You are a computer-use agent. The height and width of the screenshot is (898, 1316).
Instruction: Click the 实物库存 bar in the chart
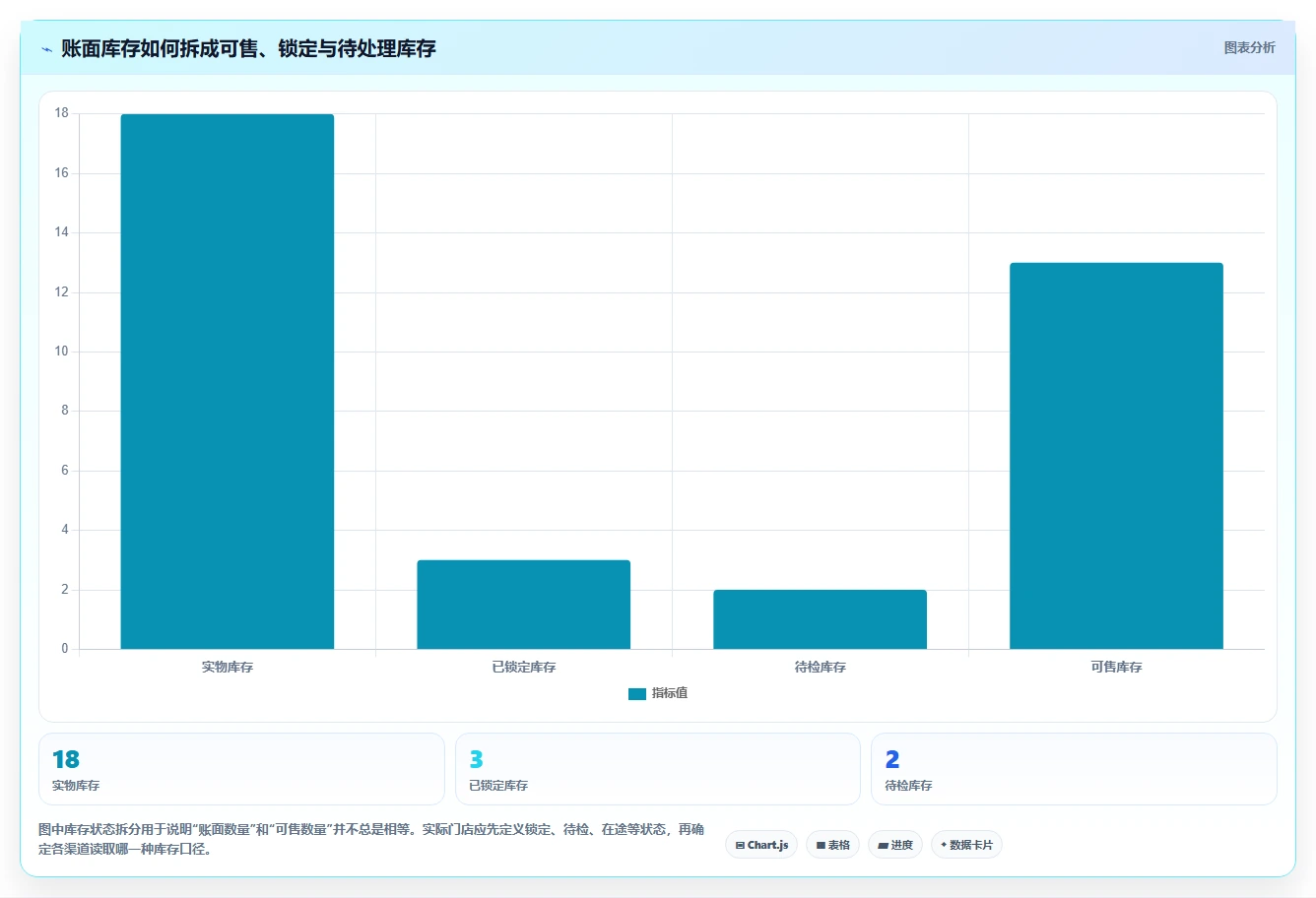click(x=228, y=381)
